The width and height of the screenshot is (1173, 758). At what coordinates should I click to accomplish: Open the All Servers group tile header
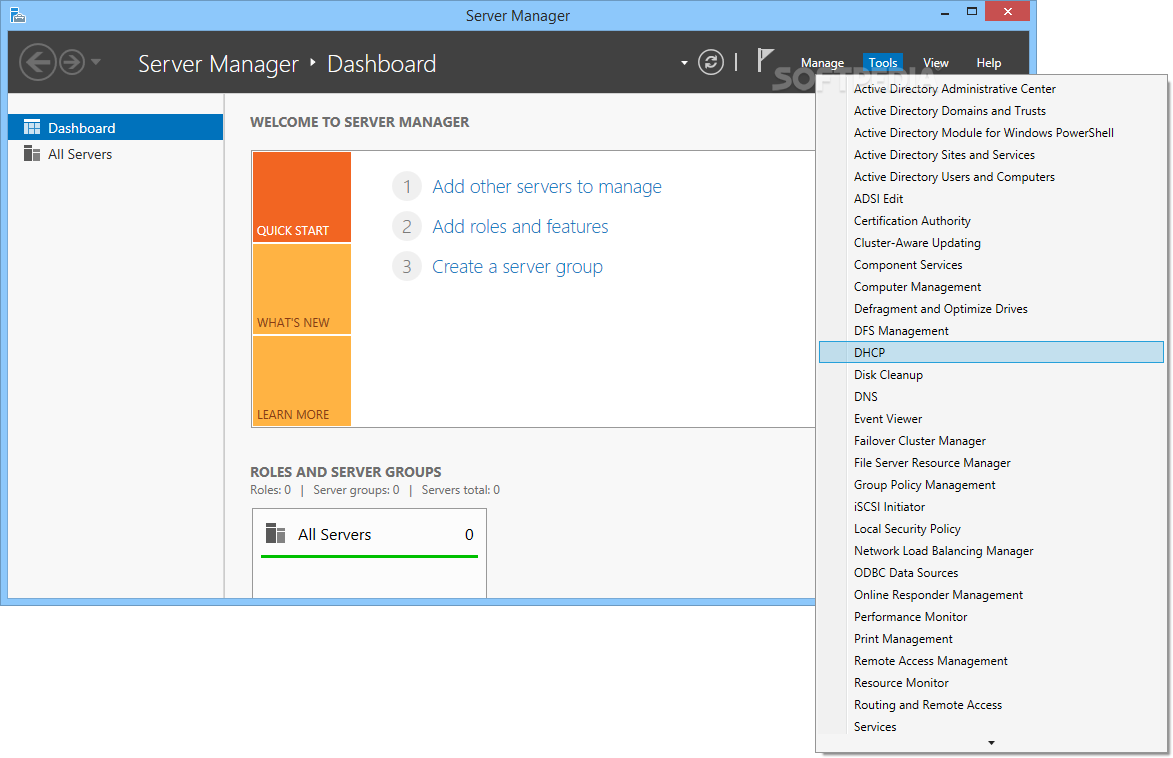coord(370,534)
